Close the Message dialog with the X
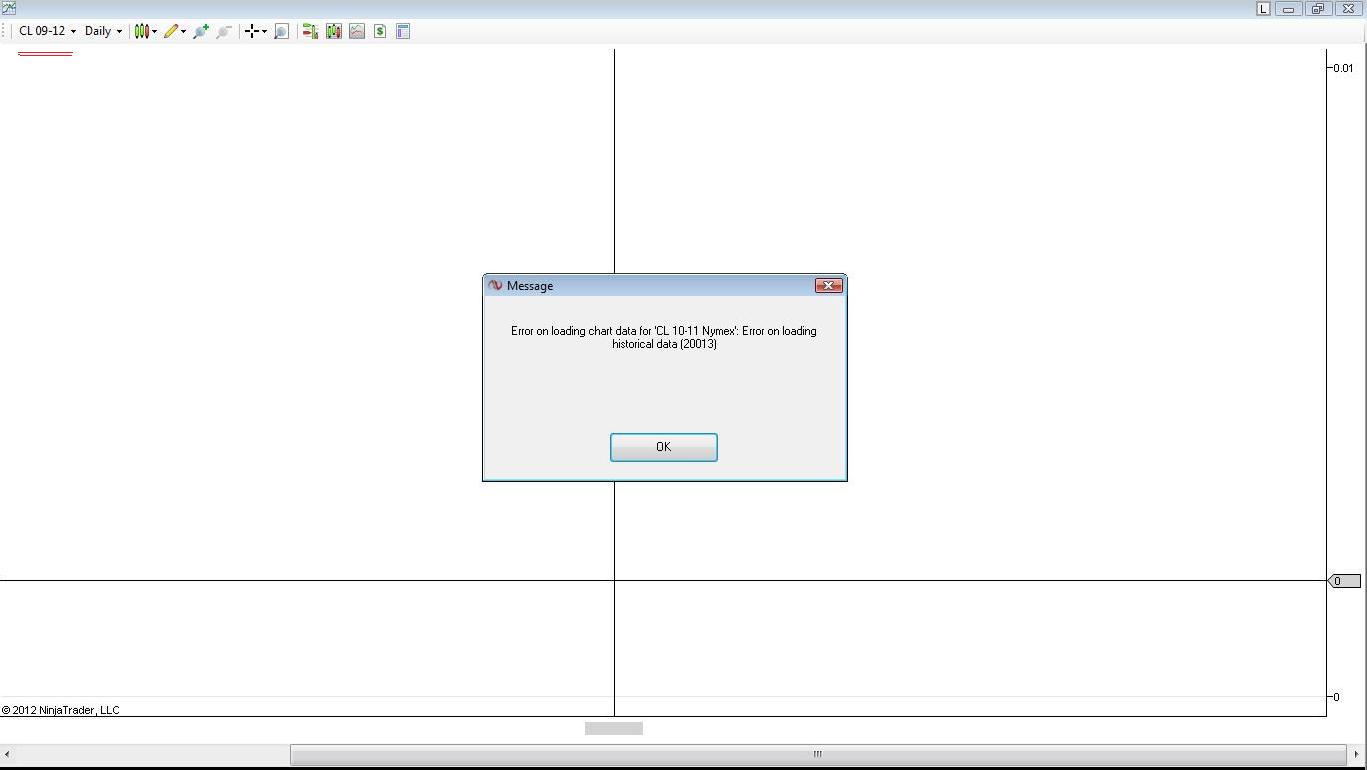The image size is (1367, 770). click(x=829, y=286)
